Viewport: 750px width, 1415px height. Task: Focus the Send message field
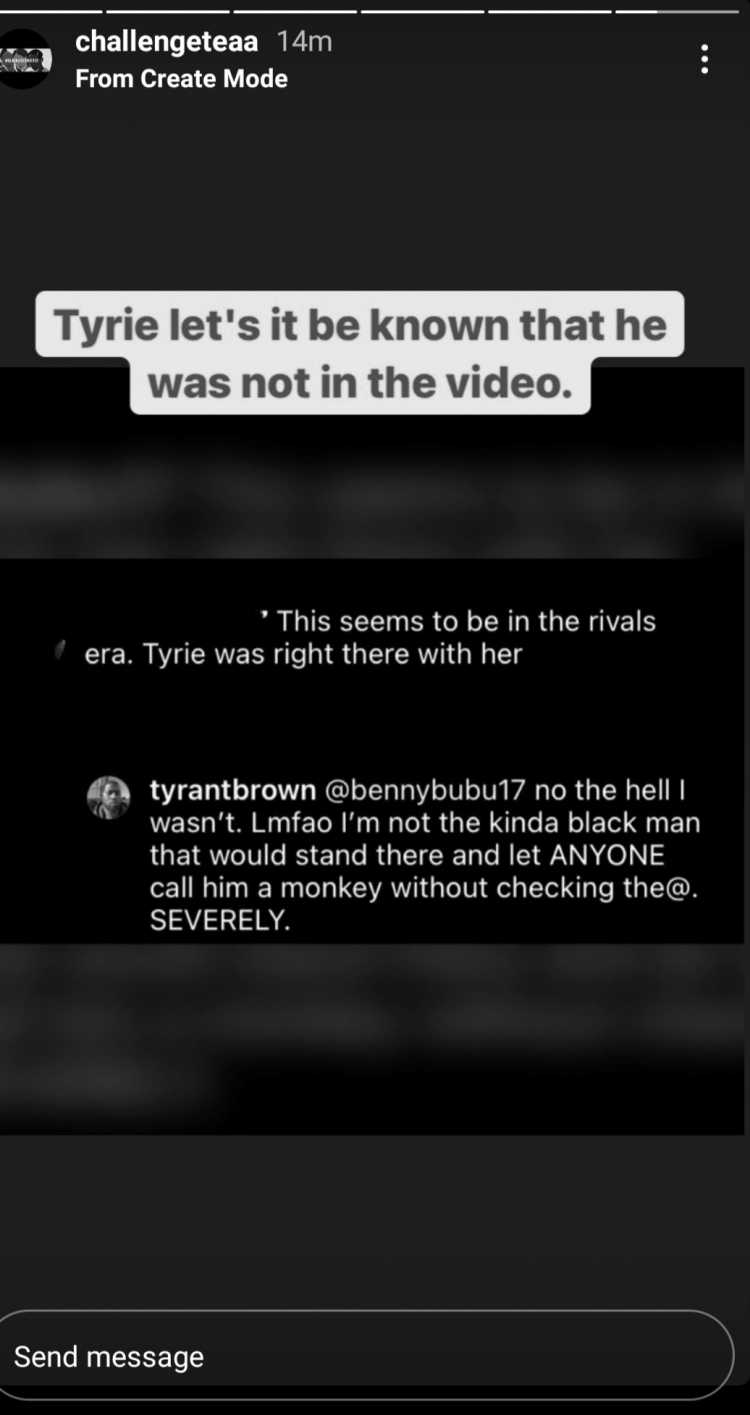pos(365,1356)
